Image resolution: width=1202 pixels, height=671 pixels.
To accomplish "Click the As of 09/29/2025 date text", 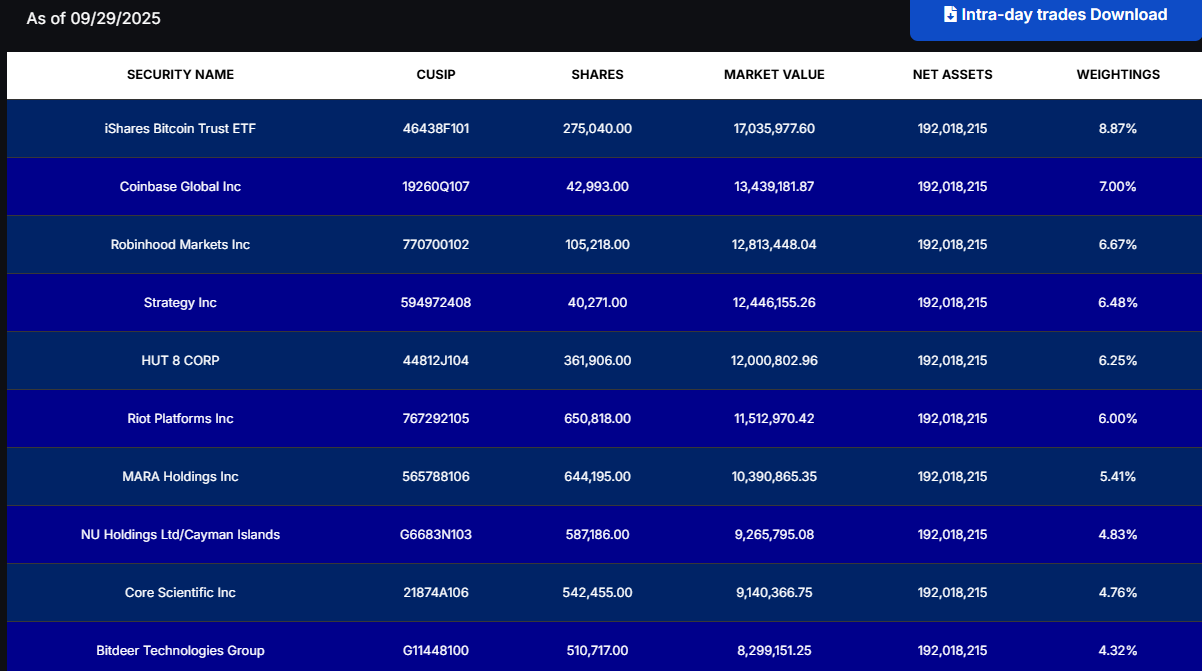I will 93,19.
